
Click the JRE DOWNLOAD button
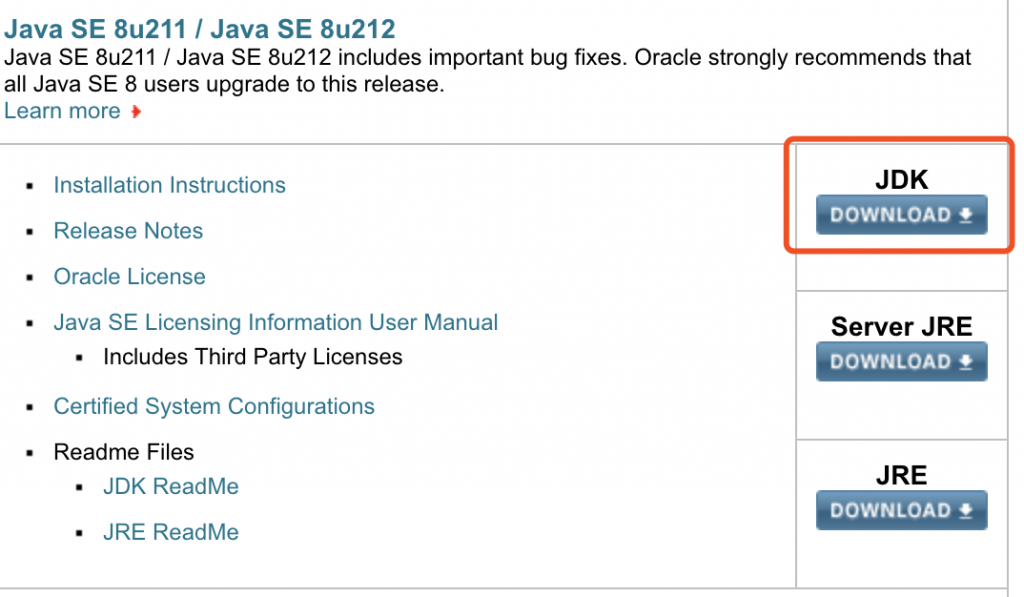click(x=900, y=510)
